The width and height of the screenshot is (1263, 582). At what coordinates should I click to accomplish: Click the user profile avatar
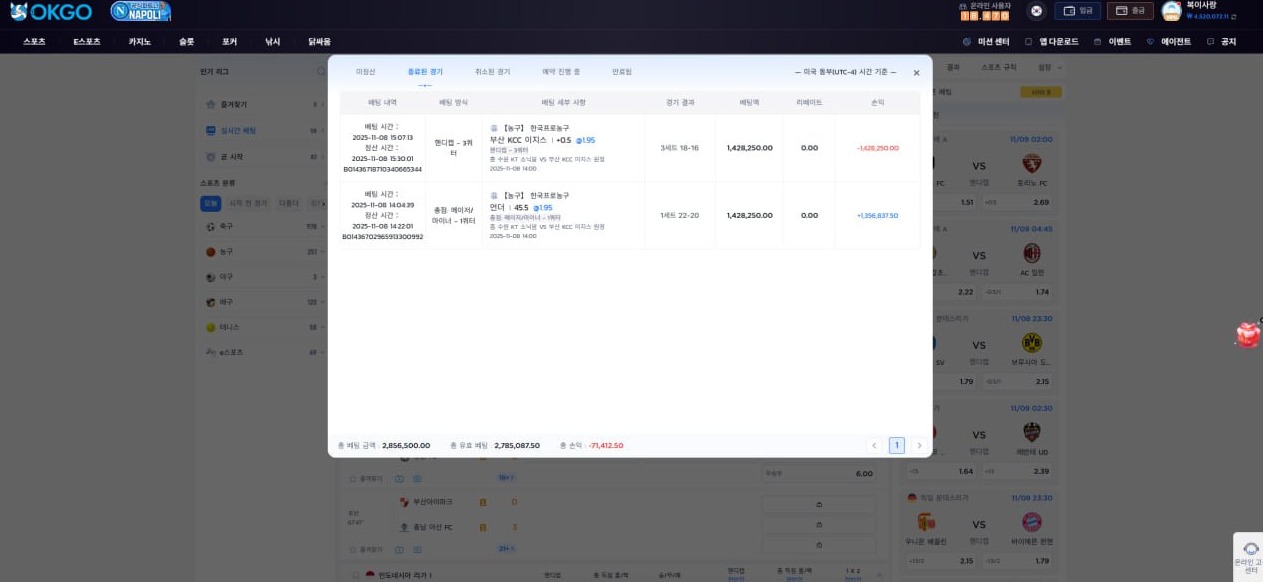(1171, 11)
